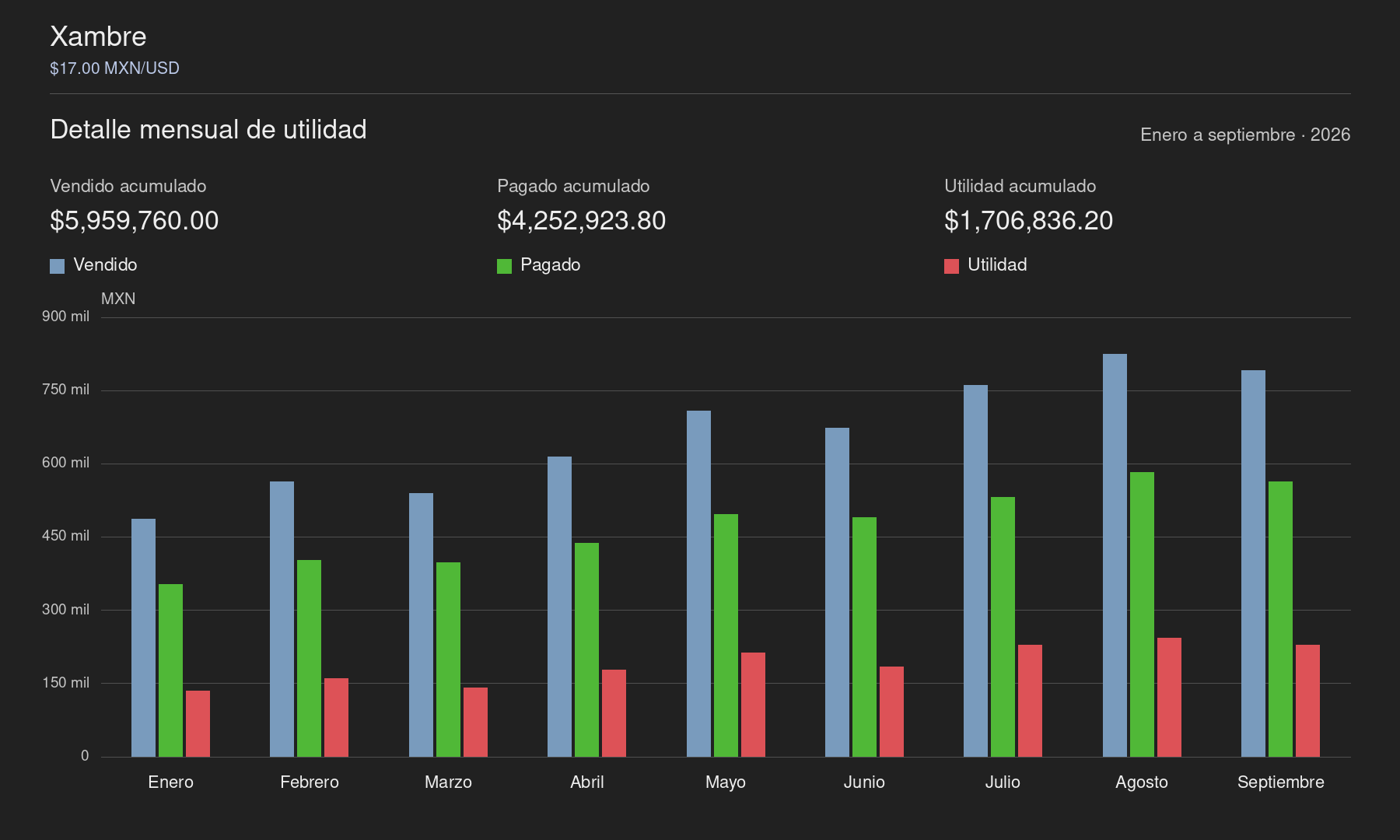Image resolution: width=1400 pixels, height=840 pixels.
Task: Click the Febrero Vendido blue bar
Action: click(282, 619)
